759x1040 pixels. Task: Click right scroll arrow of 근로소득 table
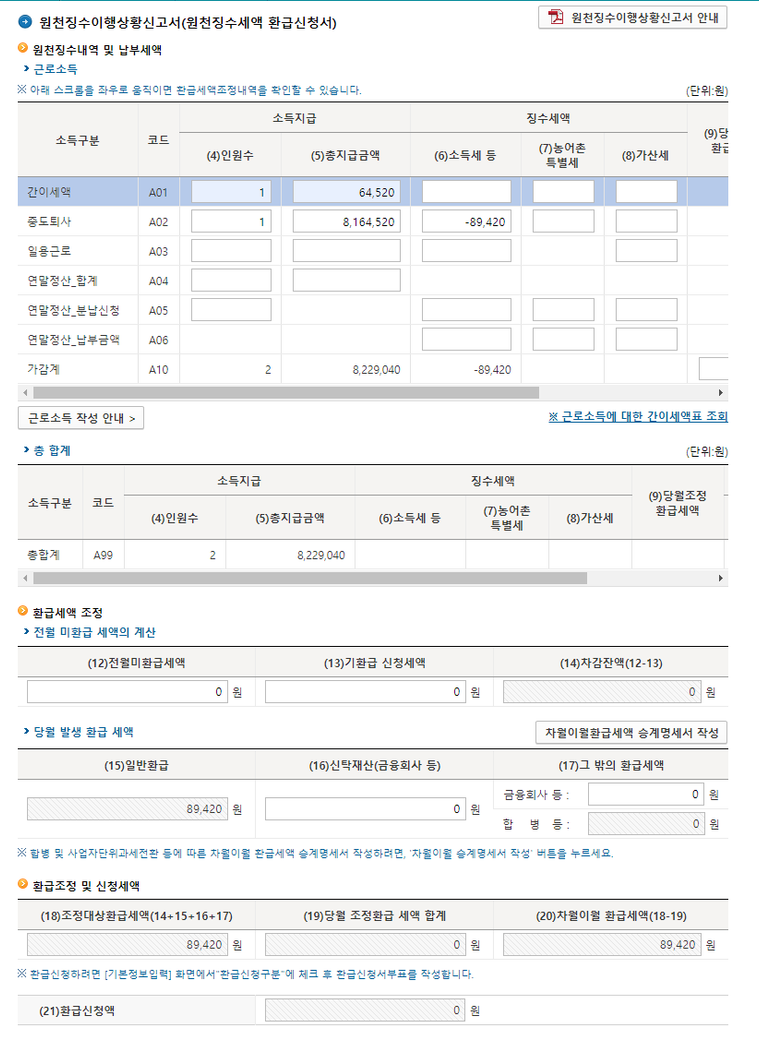tap(721, 393)
